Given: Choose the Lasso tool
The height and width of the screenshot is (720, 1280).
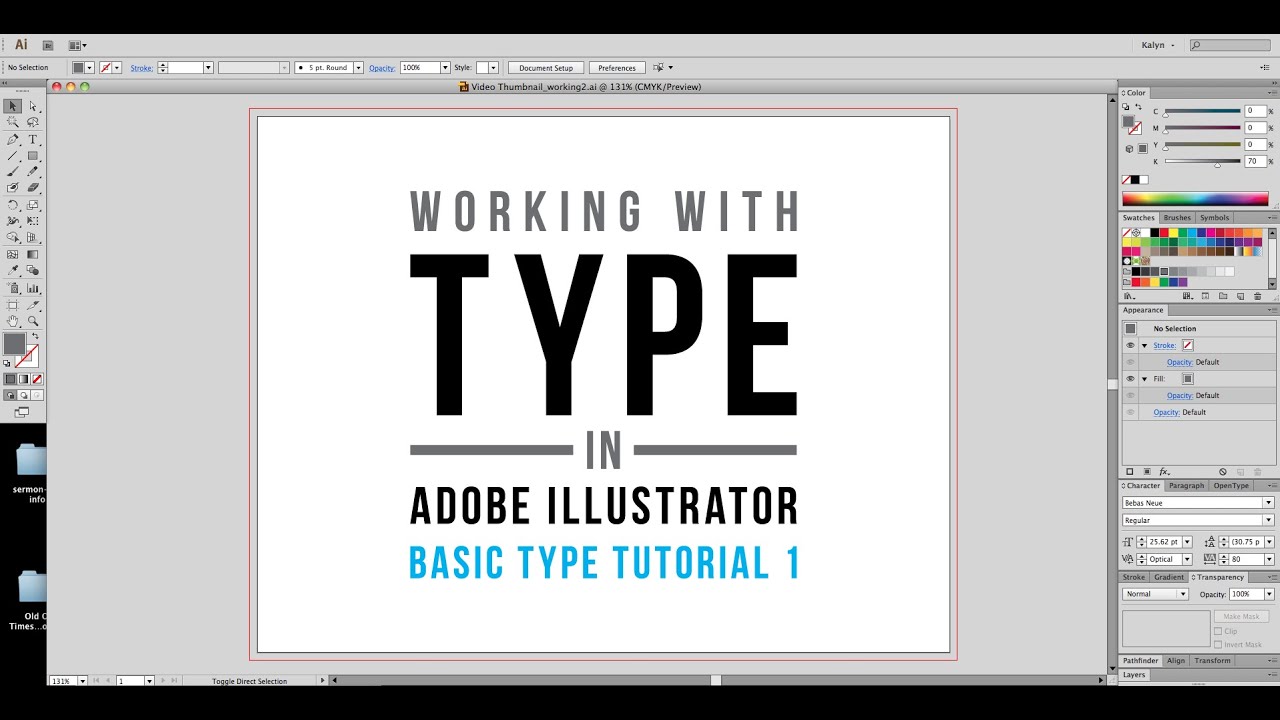Looking at the screenshot, I should point(33,122).
